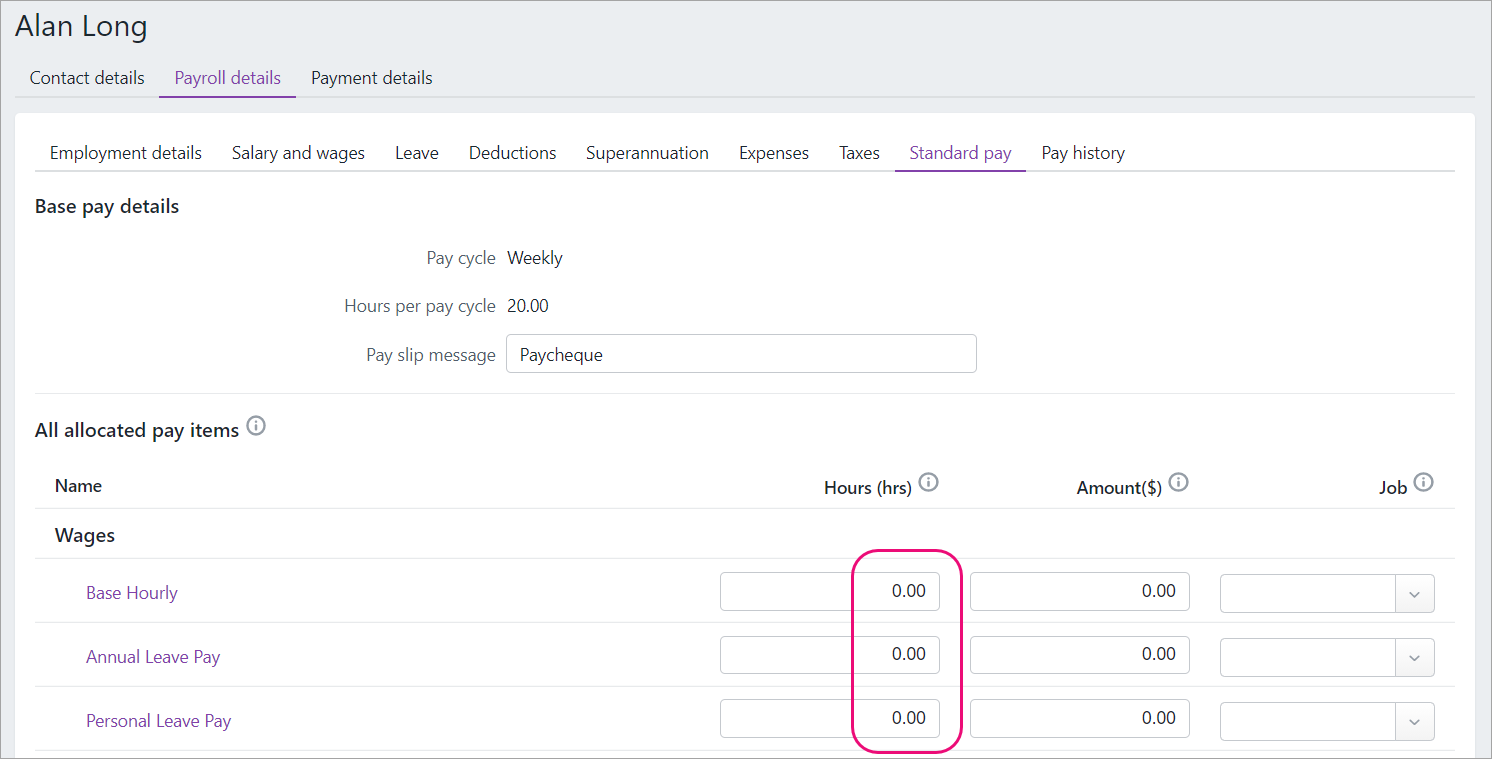Image resolution: width=1492 pixels, height=759 pixels.
Task: Click the Annual Leave Pay link
Action: pyautogui.click(x=153, y=656)
